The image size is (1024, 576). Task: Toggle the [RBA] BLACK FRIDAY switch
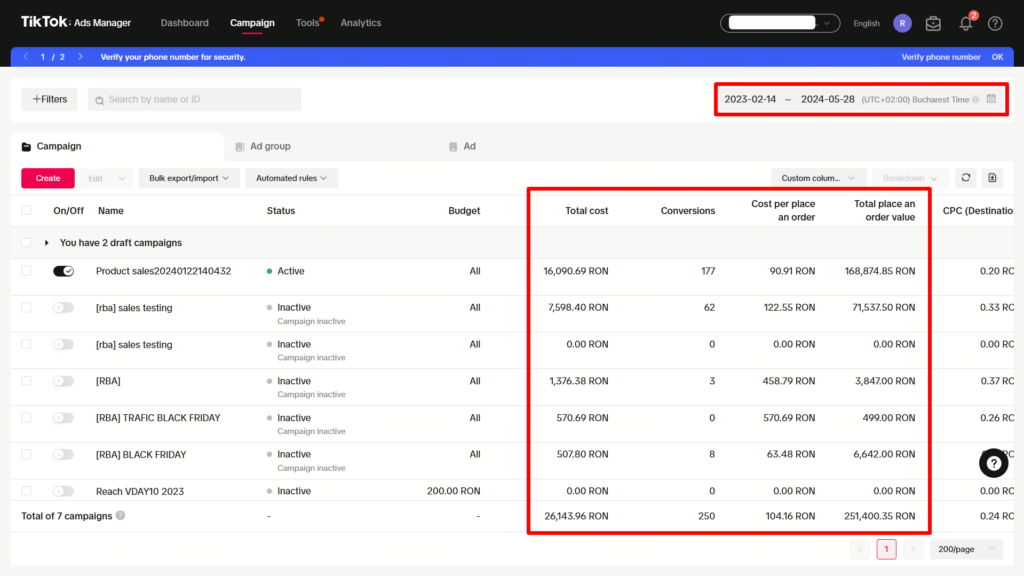click(x=63, y=454)
